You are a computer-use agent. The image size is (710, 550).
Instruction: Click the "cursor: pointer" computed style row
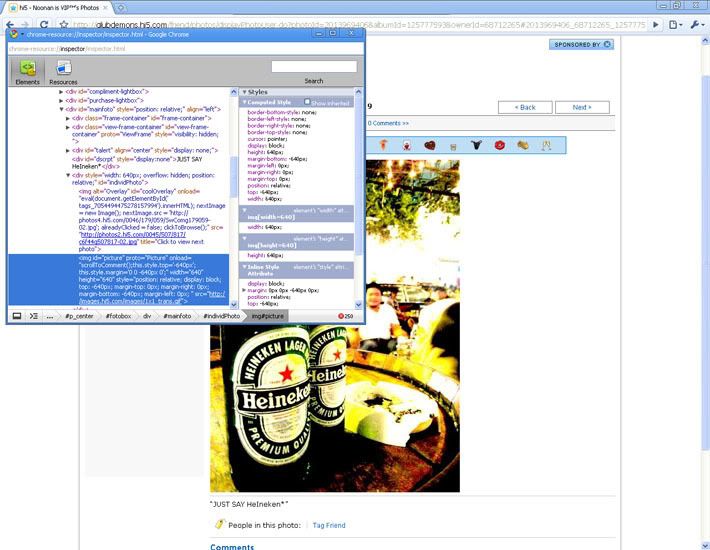pyautogui.click(x=267, y=139)
